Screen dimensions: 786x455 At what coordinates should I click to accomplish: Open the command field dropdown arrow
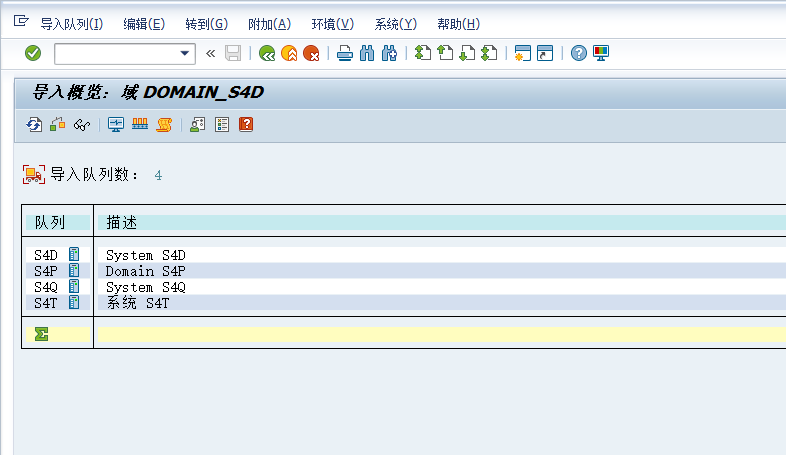[x=184, y=53]
